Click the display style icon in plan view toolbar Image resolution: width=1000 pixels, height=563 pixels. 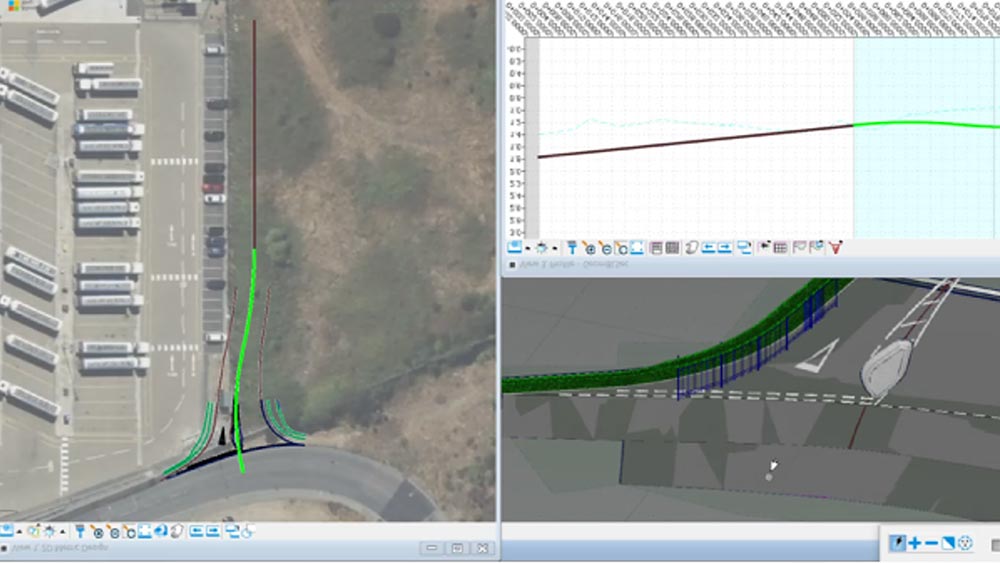33,530
